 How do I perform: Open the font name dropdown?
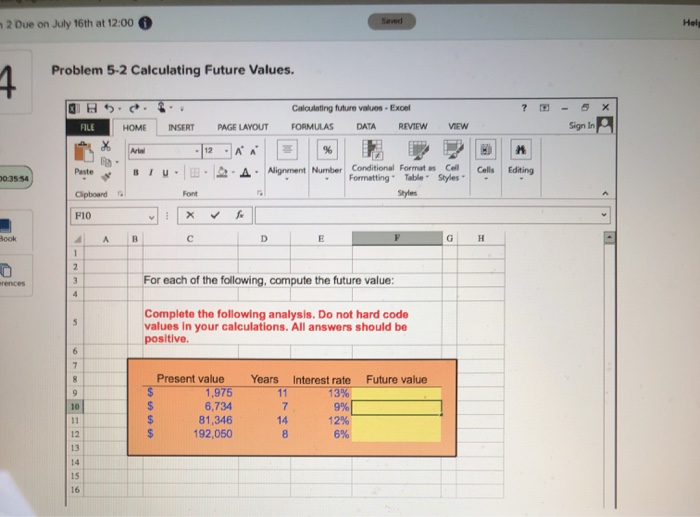pos(197,151)
